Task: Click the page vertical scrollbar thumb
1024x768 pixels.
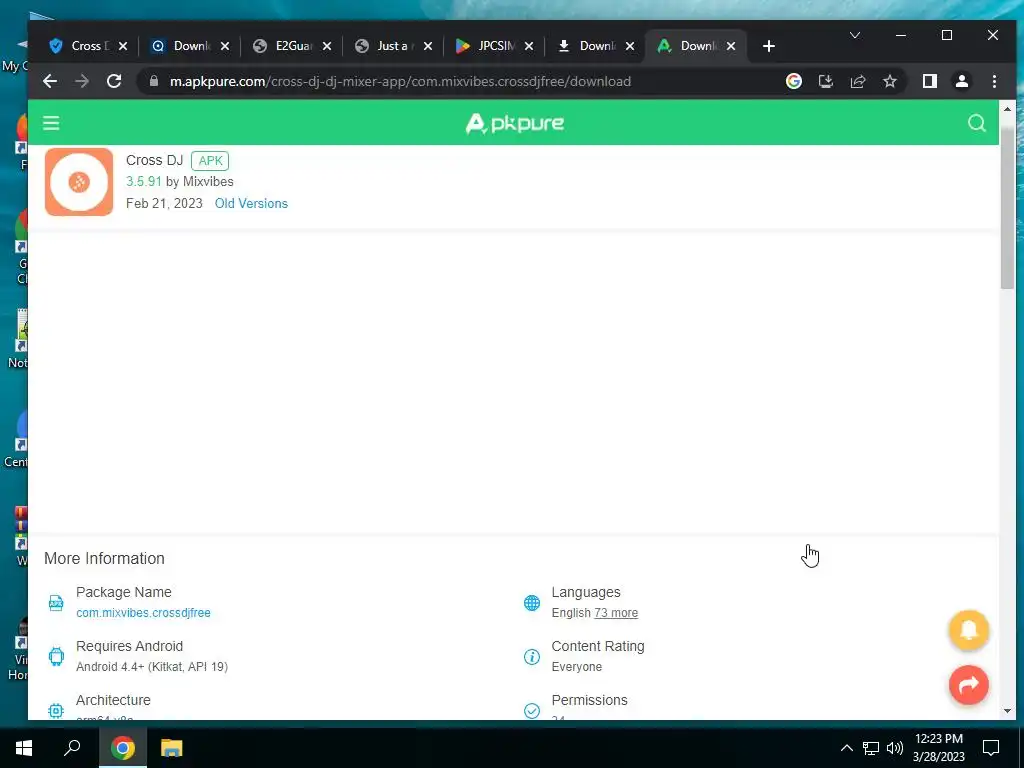Action: click(1007, 207)
